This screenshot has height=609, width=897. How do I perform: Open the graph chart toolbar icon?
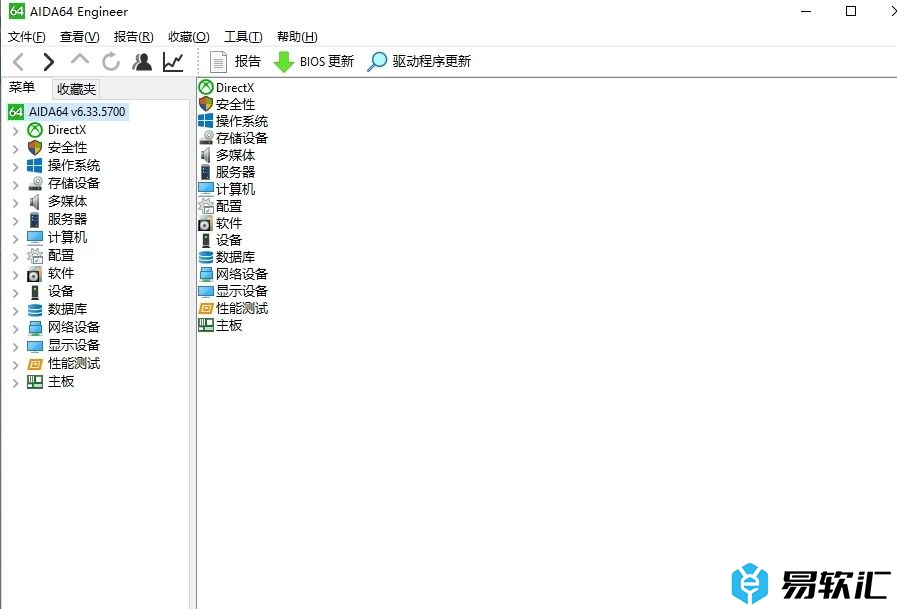click(x=173, y=62)
